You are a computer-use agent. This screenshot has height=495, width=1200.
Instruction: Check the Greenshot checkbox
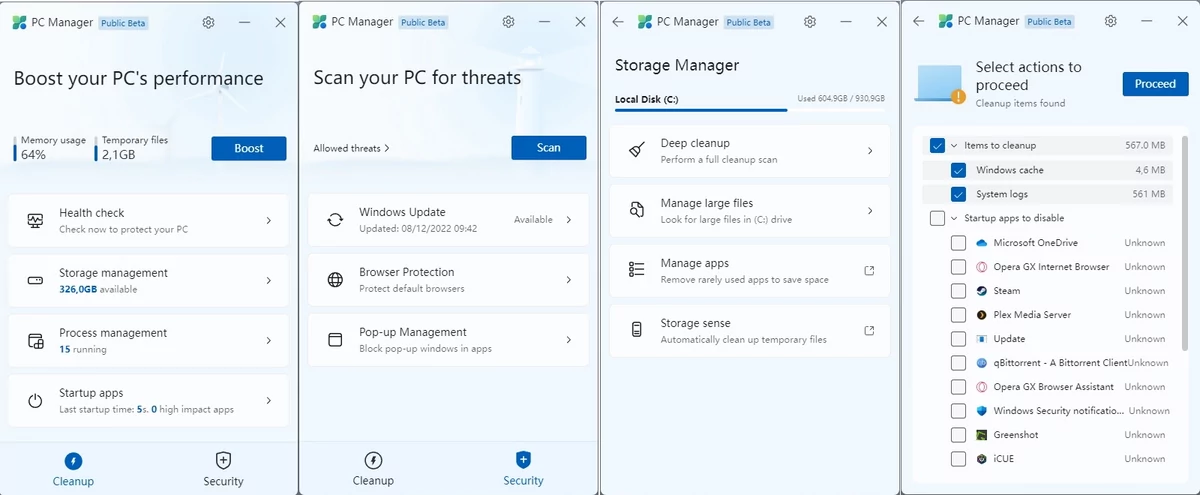click(958, 435)
